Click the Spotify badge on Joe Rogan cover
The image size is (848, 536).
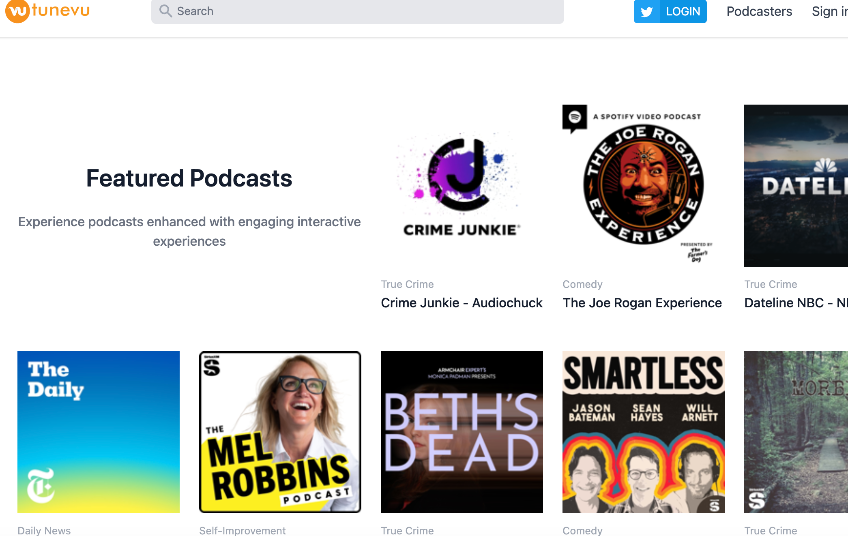pyautogui.click(x=574, y=118)
